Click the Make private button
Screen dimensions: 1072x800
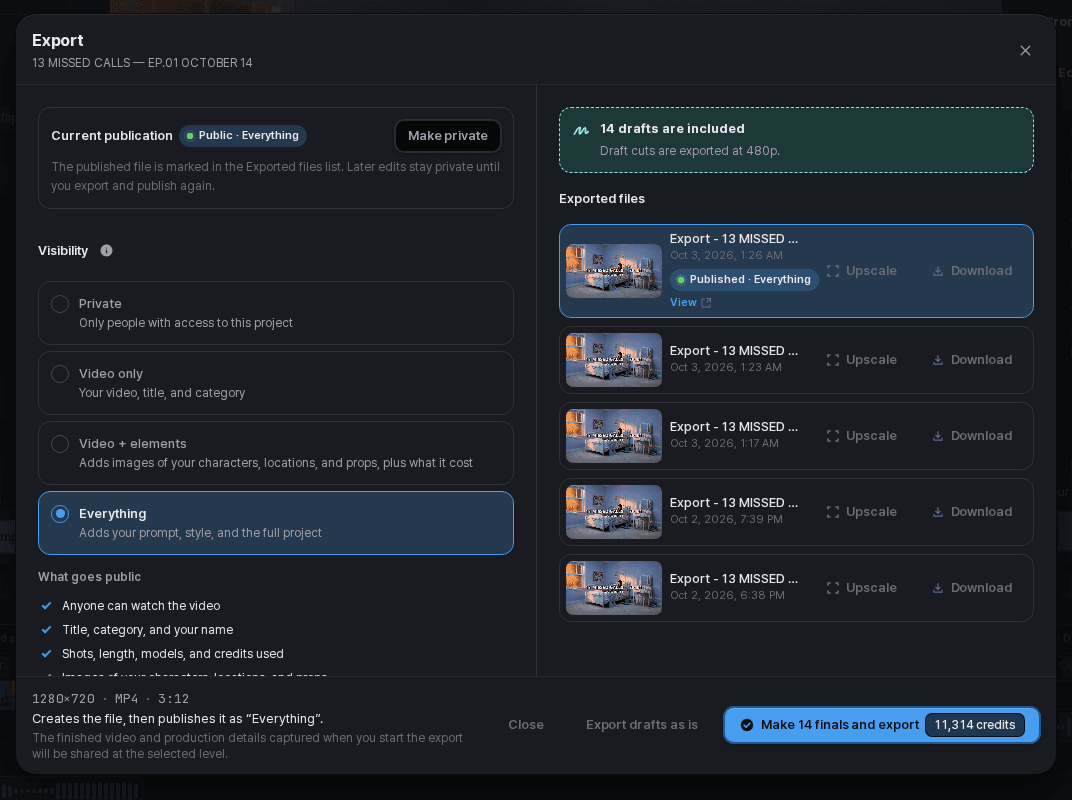(x=448, y=135)
